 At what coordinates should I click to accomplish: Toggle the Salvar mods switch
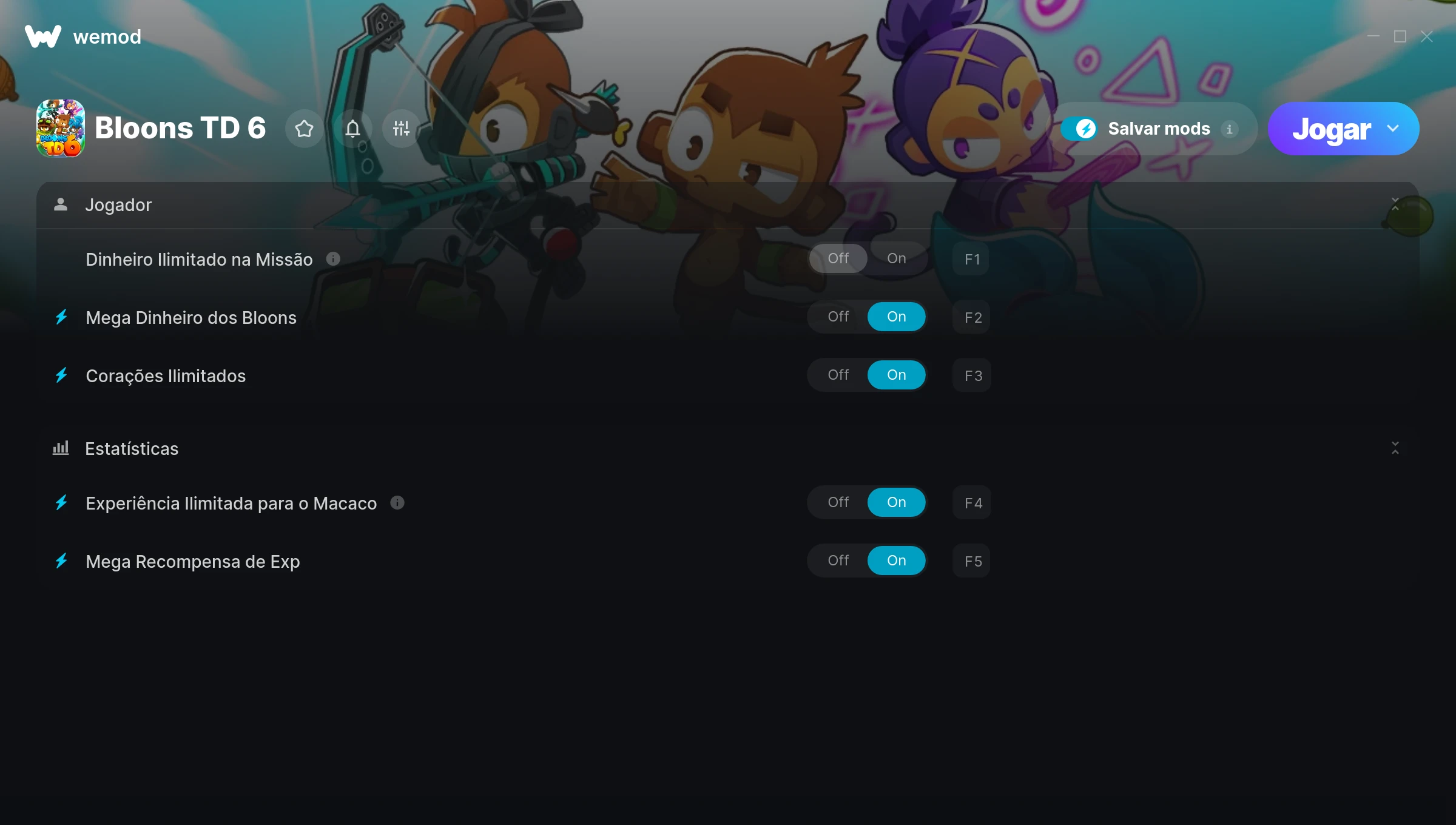coord(1079,129)
